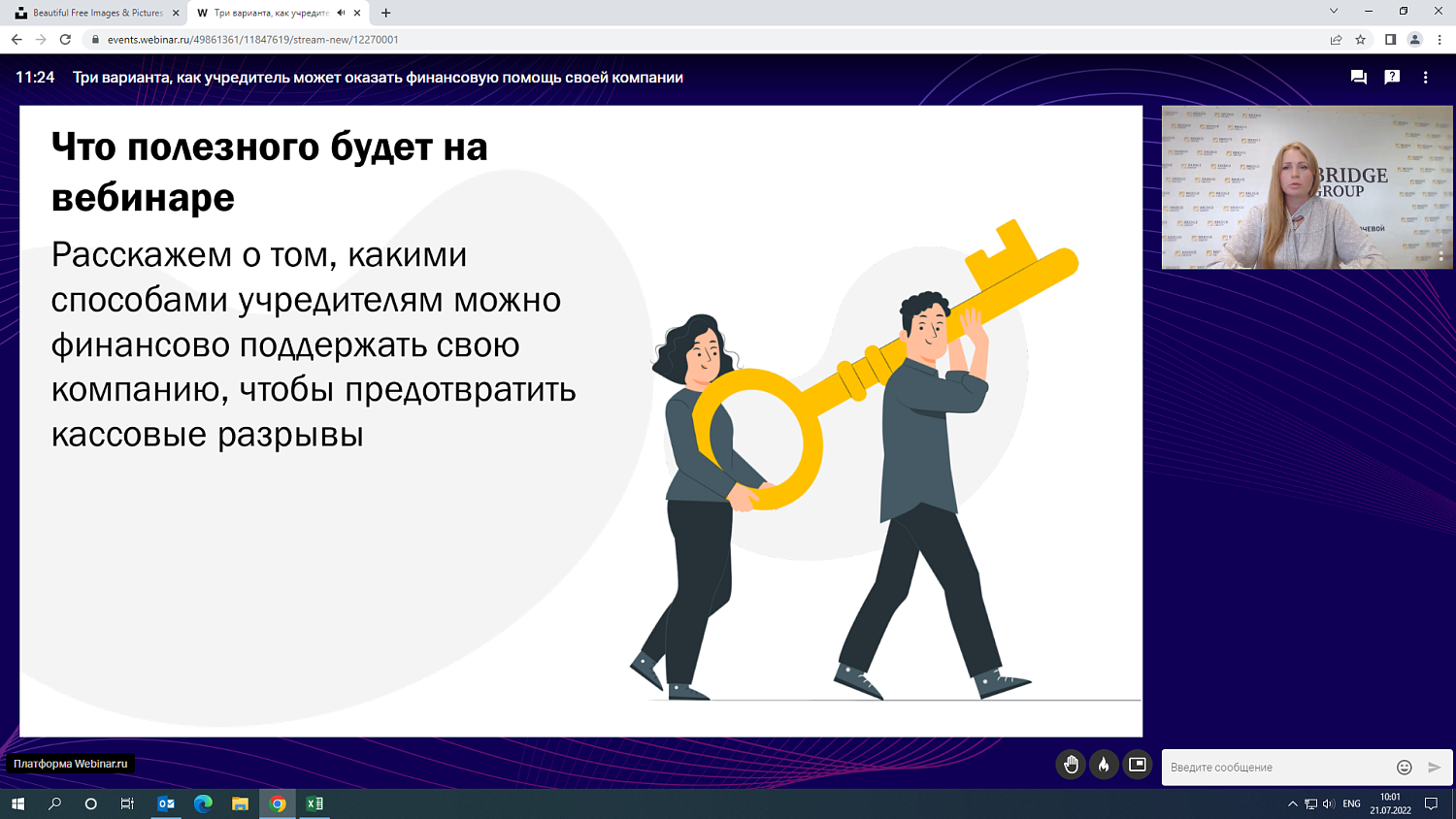Toggle picture-in-picture mode icon near chat
The width and height of the screenshot is (1456, 819).
(x=1138, y=766)
